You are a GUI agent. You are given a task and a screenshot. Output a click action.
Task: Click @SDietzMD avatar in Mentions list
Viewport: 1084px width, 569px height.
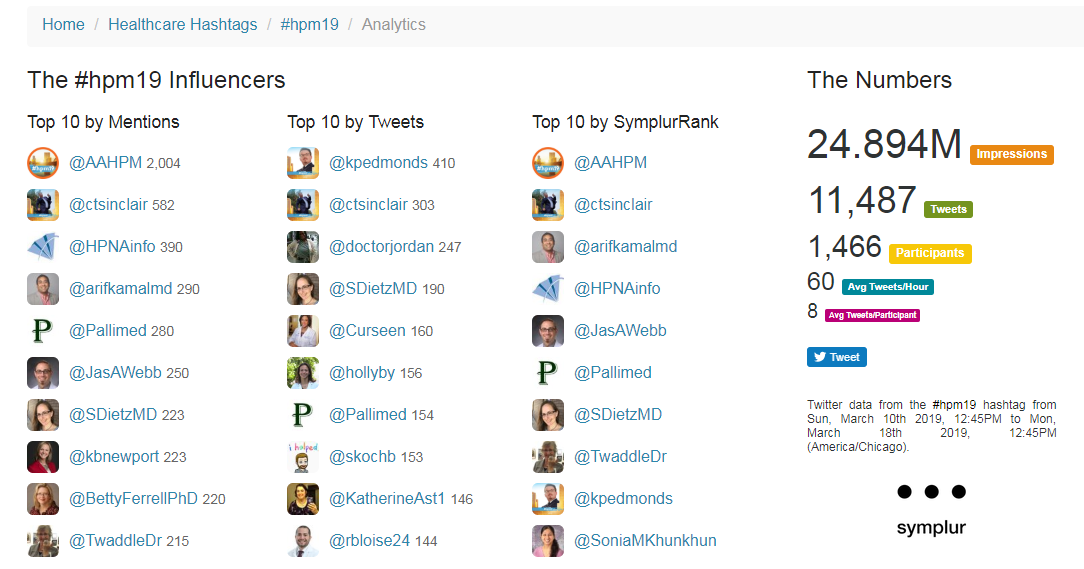coord(43,415)
